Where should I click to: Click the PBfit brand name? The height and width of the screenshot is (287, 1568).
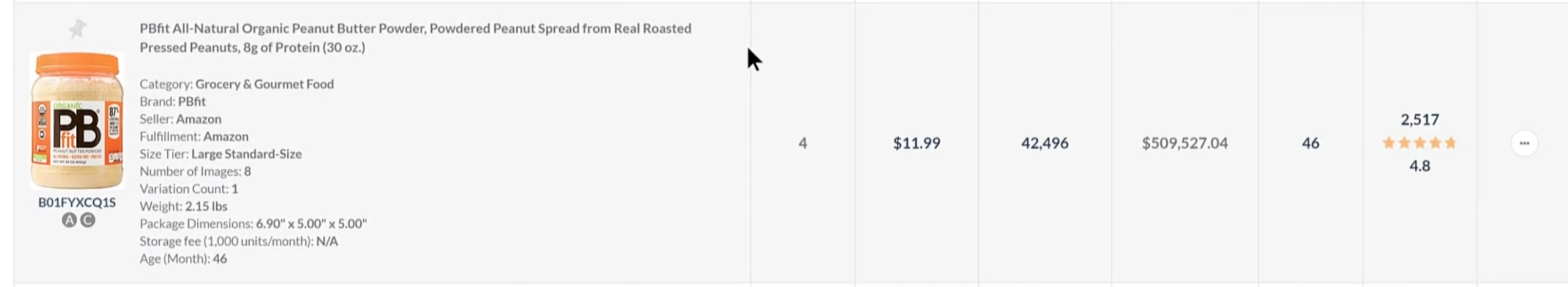tap(192, 102)
